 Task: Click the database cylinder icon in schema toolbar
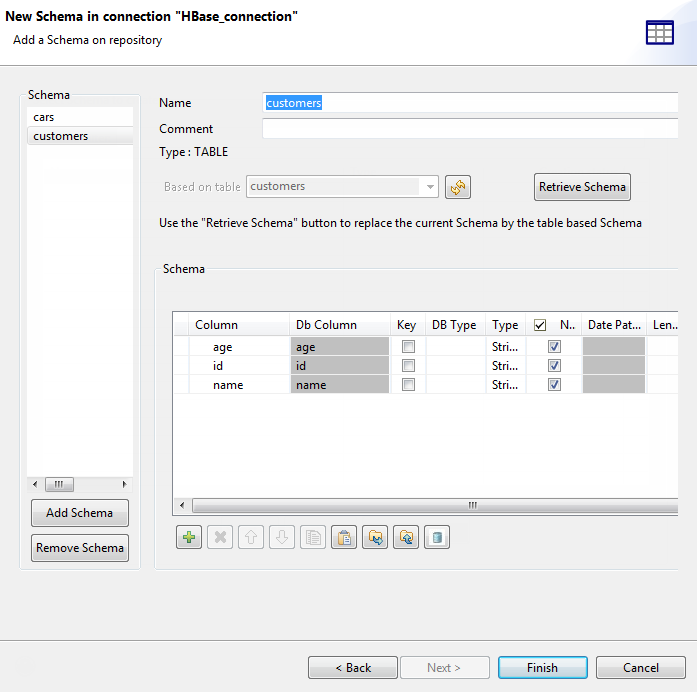pos(437,538)
